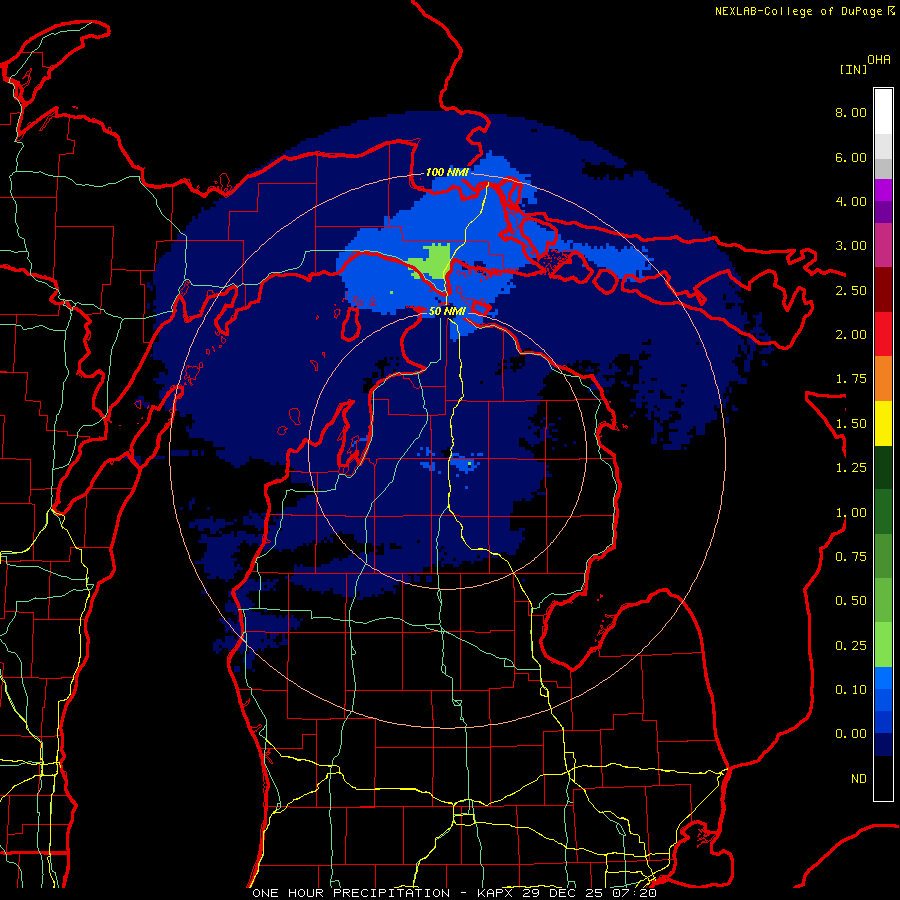Click the 8.00 legend value
The width and height of the screenshot is (900, 900).
(851, 112)
